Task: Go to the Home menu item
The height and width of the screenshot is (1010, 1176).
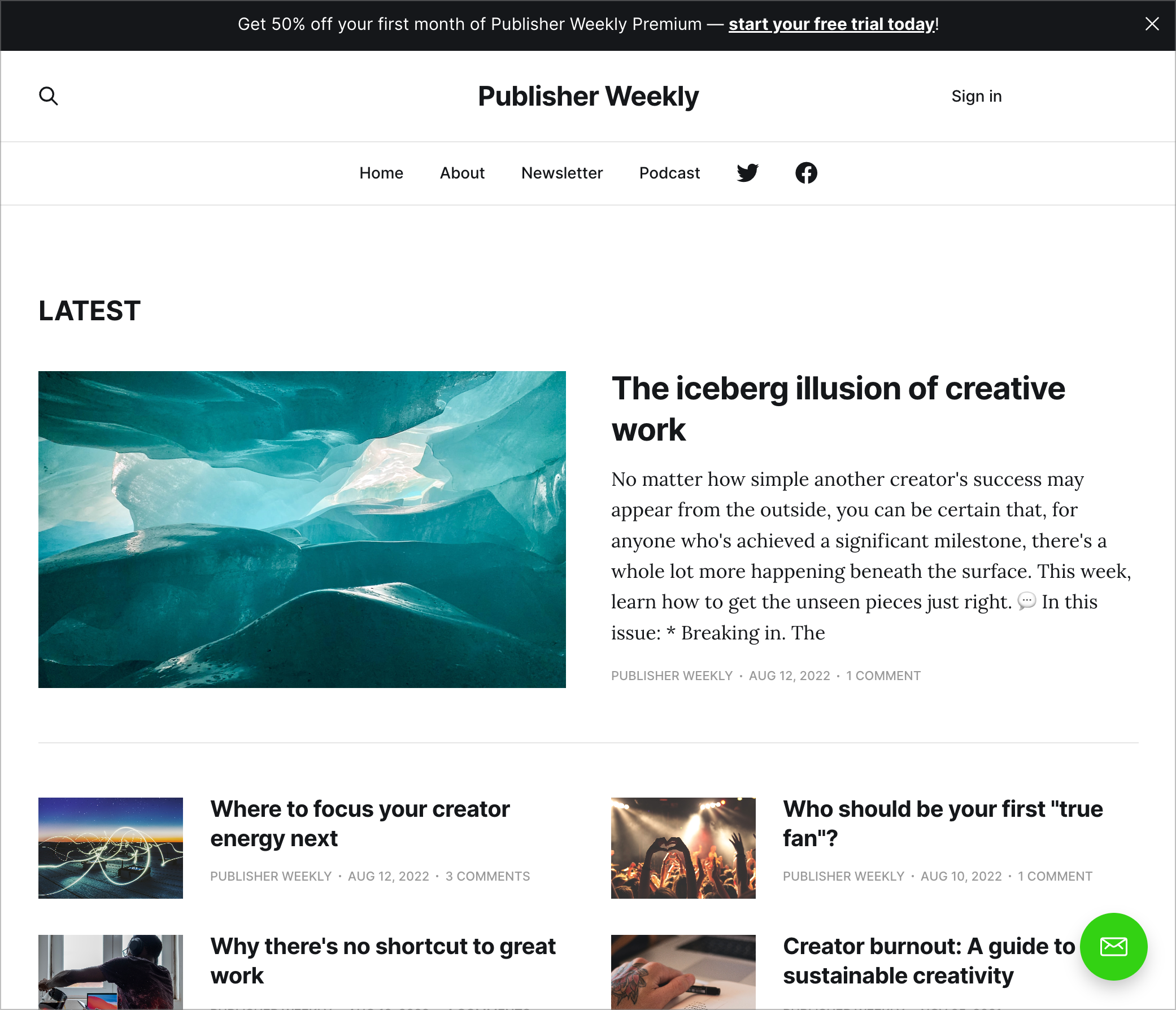Action: pyautogui.click(x=381, y=173)
